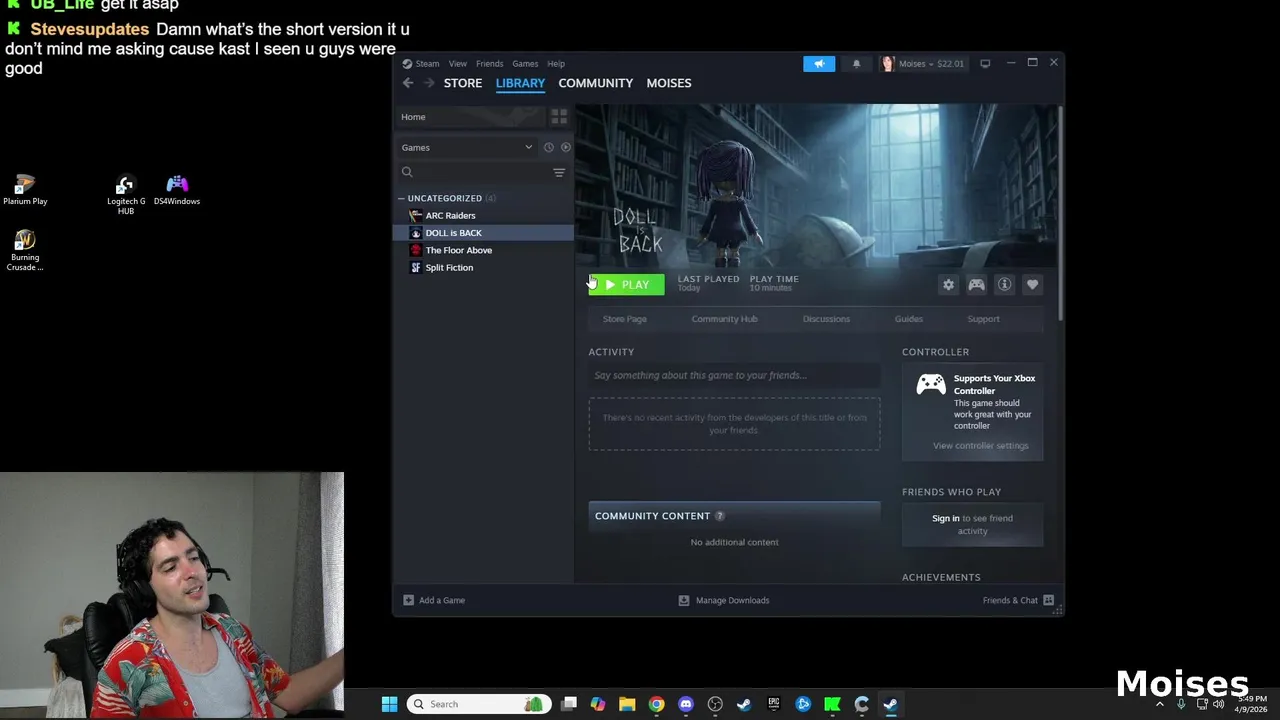Collapse the Uncategorized group
Image resolution: width=1280 pixels, height=720 pixels.
coord(401,198)
